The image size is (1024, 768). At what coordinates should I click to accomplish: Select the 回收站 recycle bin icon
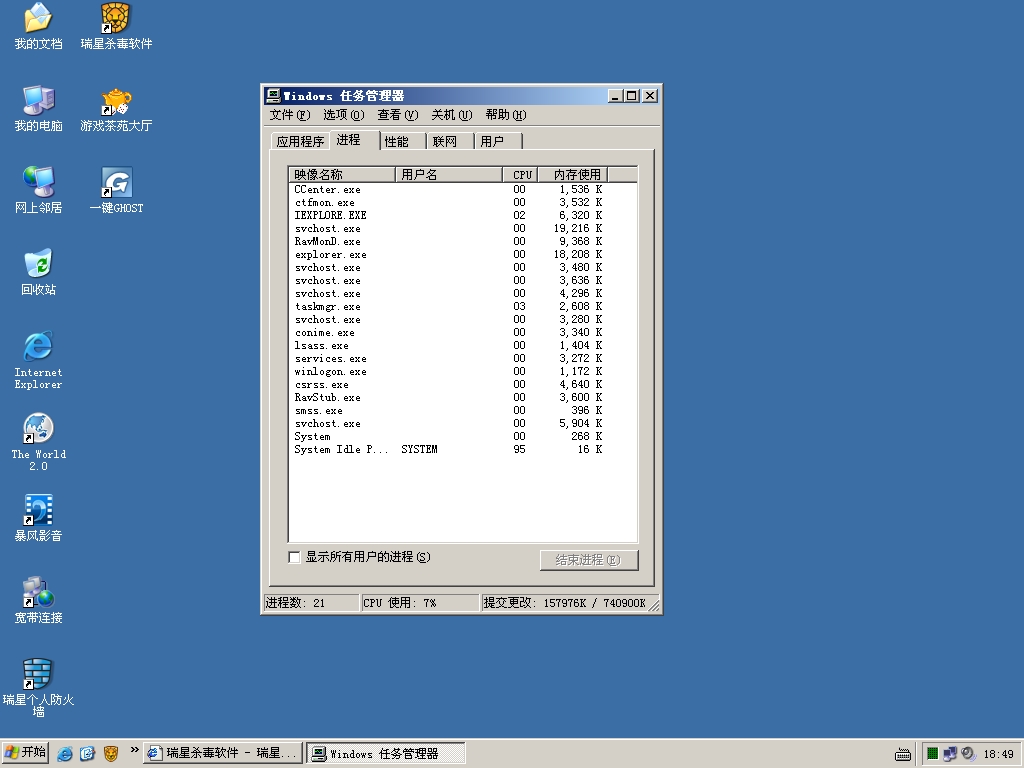(39, 272)
